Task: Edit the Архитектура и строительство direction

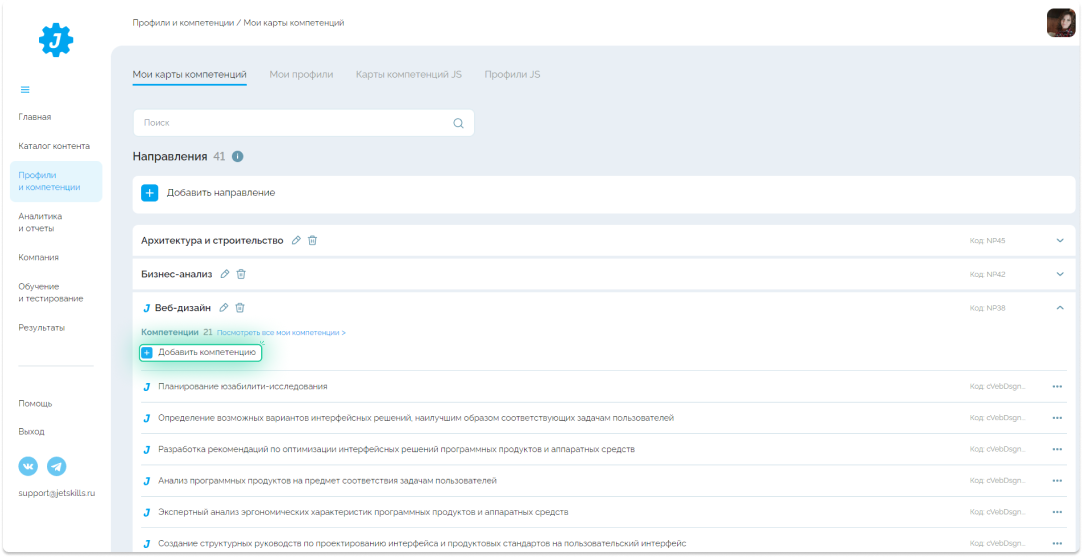Action: tap(296, 240)
